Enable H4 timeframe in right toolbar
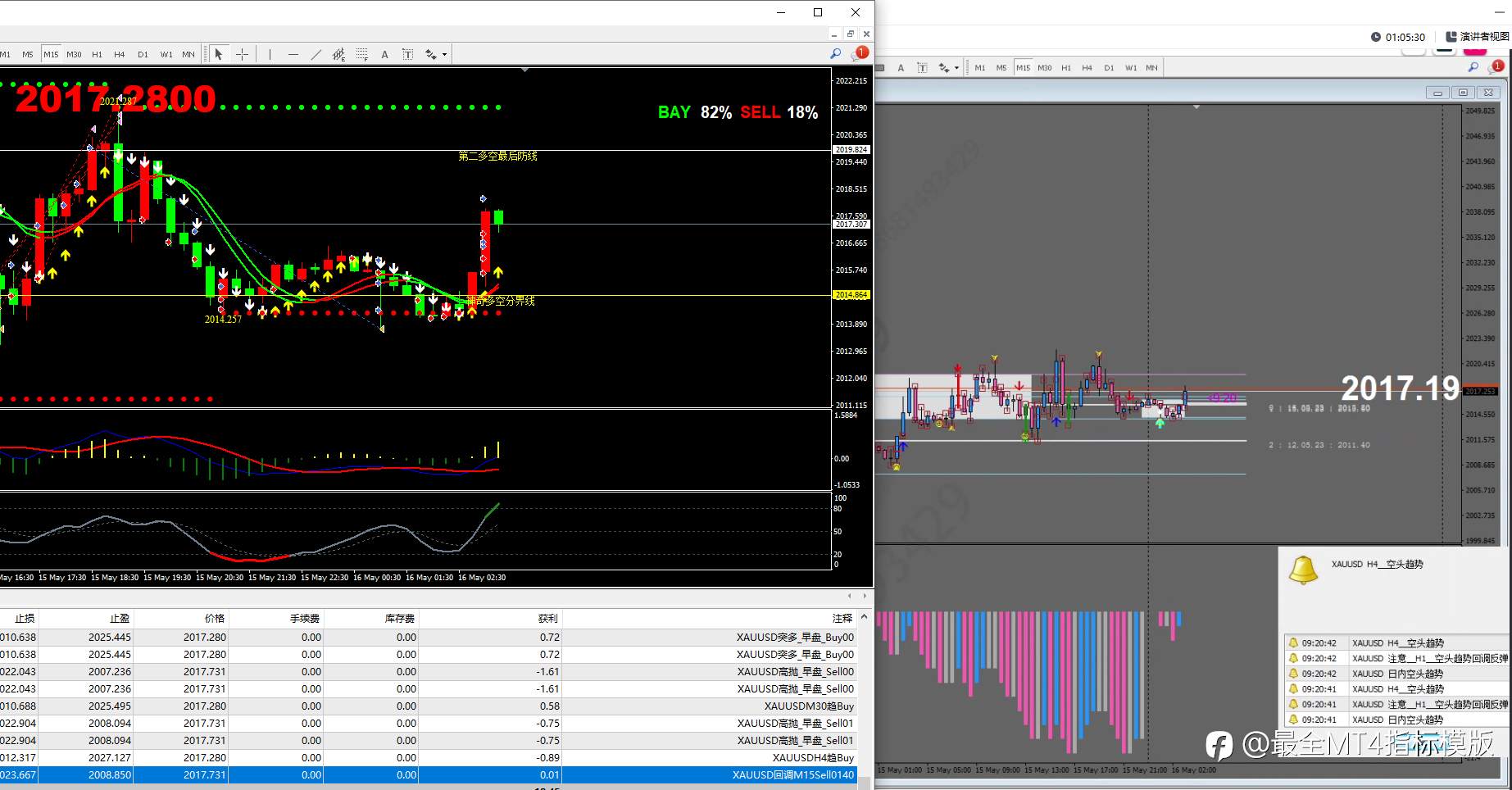1512x790 pixels. click(1087, 68)
